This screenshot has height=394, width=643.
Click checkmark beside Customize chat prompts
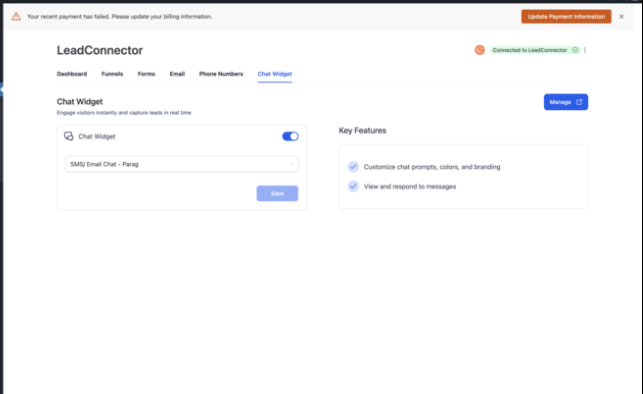[x=353, y=166]
